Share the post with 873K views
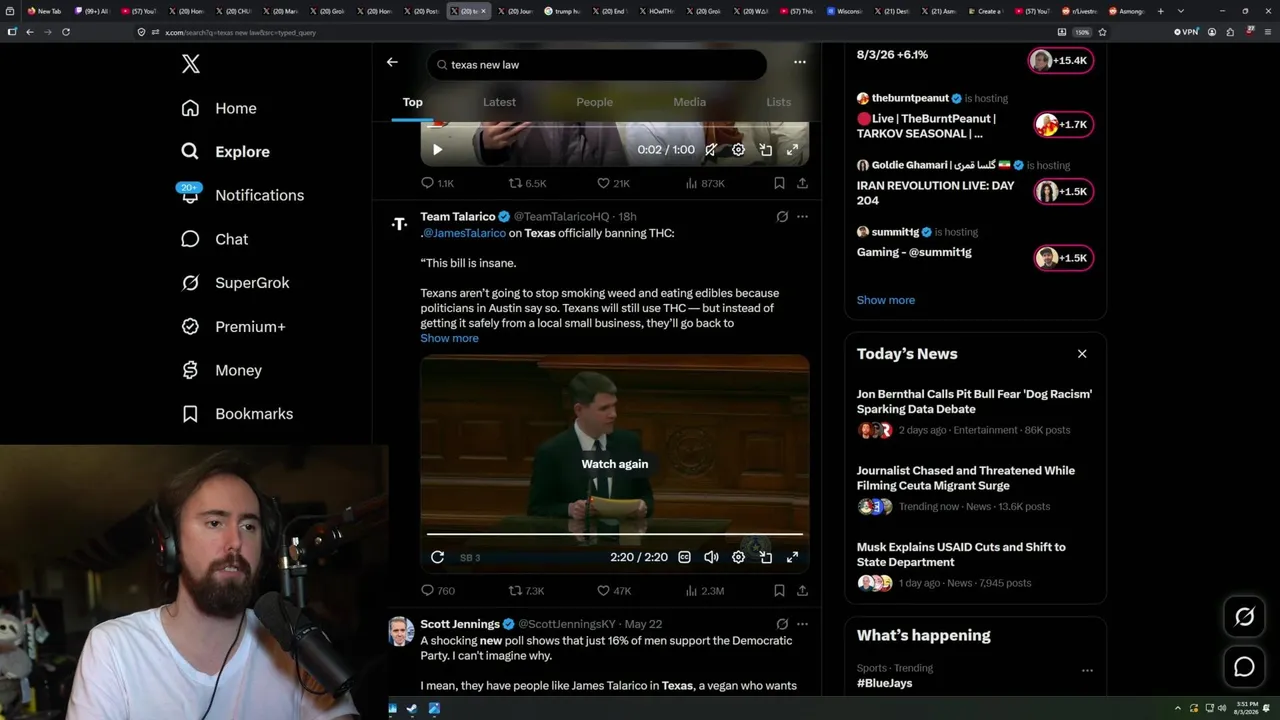The height and width of the screenshot is (720, 1280). click(x=802, y=183)
